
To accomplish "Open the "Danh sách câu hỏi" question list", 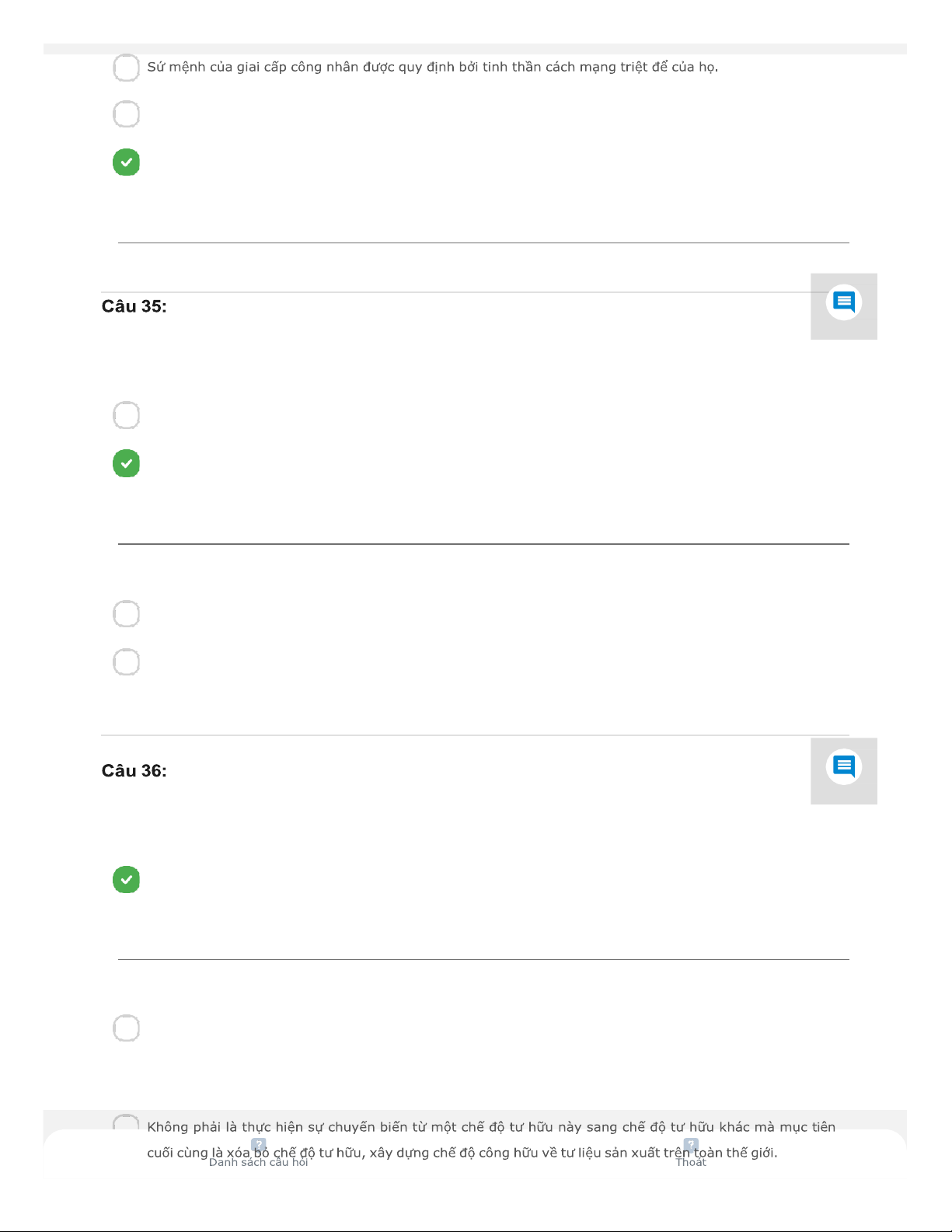I will coord(259,1162).
